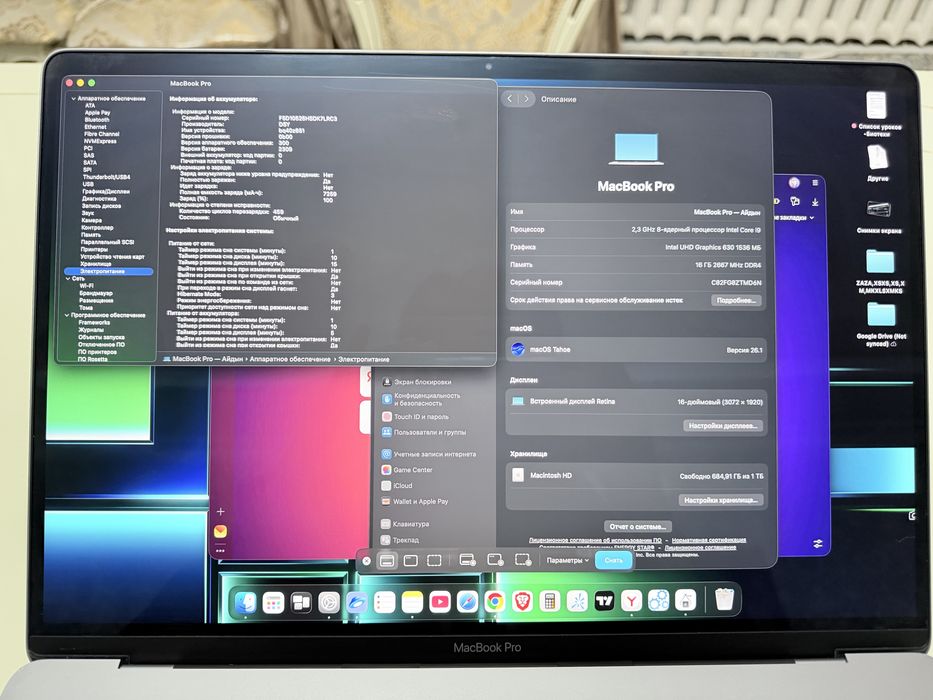933x700 pixels.
Task: Select NVMExpress in sidebar
Action: [100, 141]
